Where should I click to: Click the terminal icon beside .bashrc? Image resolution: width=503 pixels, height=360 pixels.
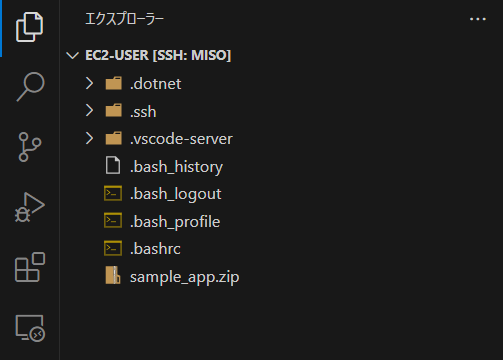tap(113, 248)
